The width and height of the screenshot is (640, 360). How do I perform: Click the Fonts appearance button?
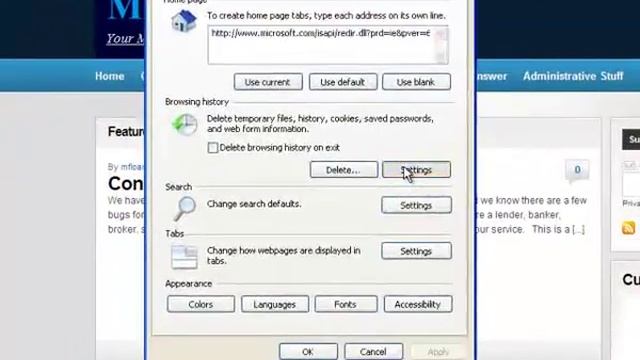pos(346,304)
